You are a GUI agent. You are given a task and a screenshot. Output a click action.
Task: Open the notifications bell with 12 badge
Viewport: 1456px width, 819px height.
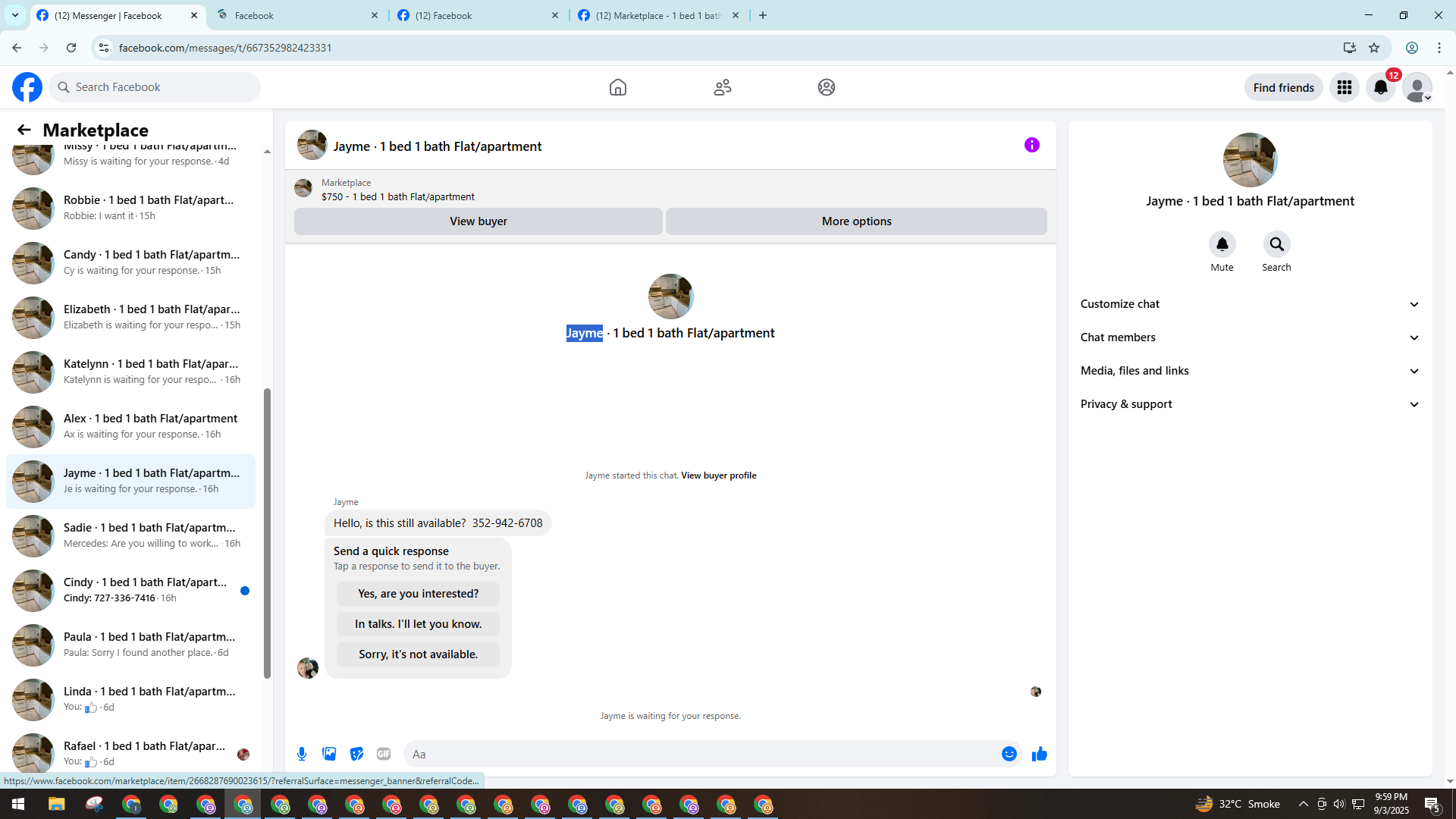point(1381,87)
